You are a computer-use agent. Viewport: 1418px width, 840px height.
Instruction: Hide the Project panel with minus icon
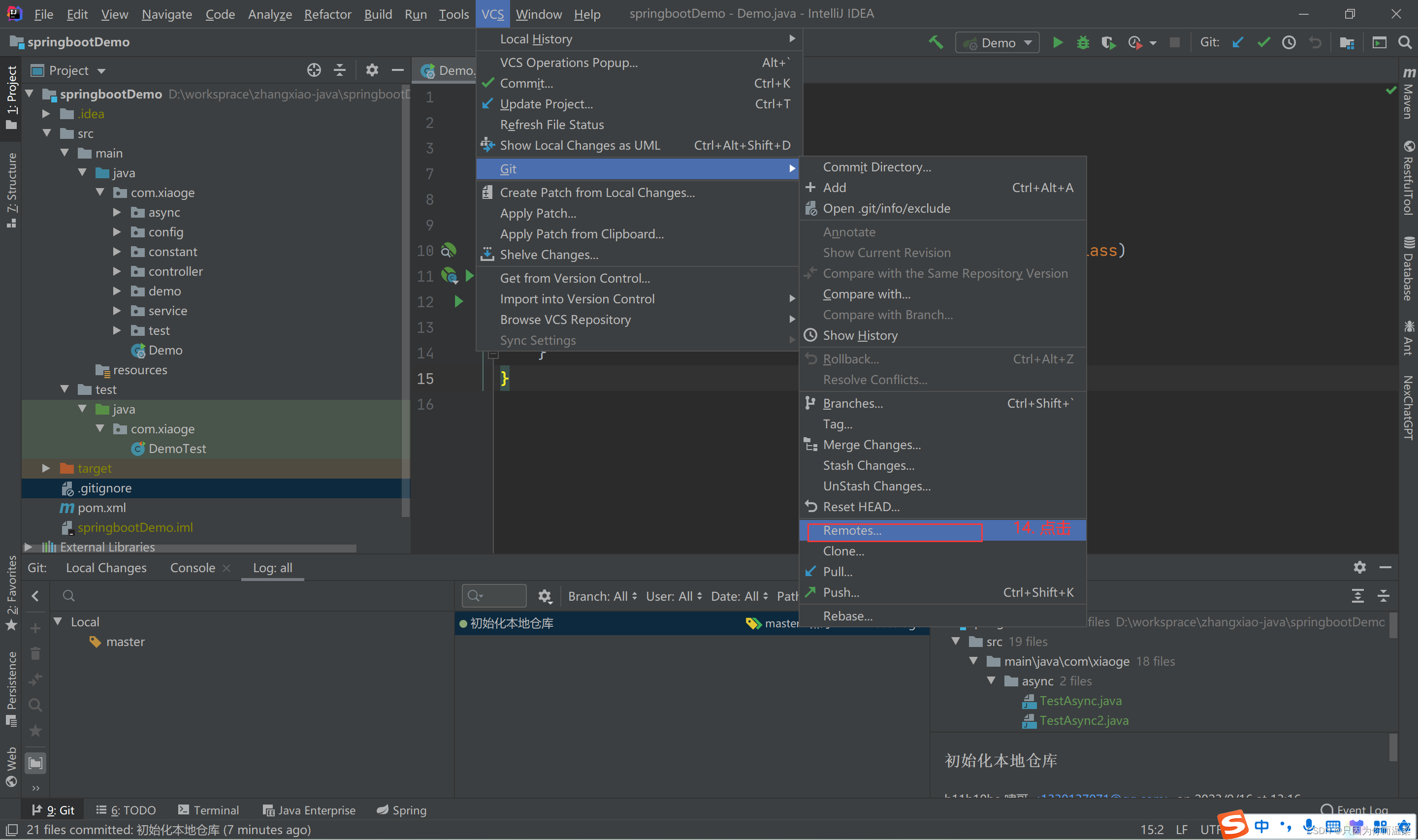coord(398,70)
